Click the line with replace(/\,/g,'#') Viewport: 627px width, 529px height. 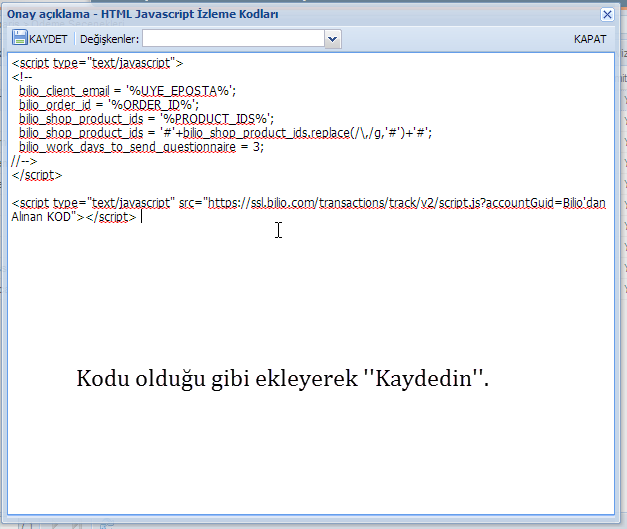click(x=226, y=133)
